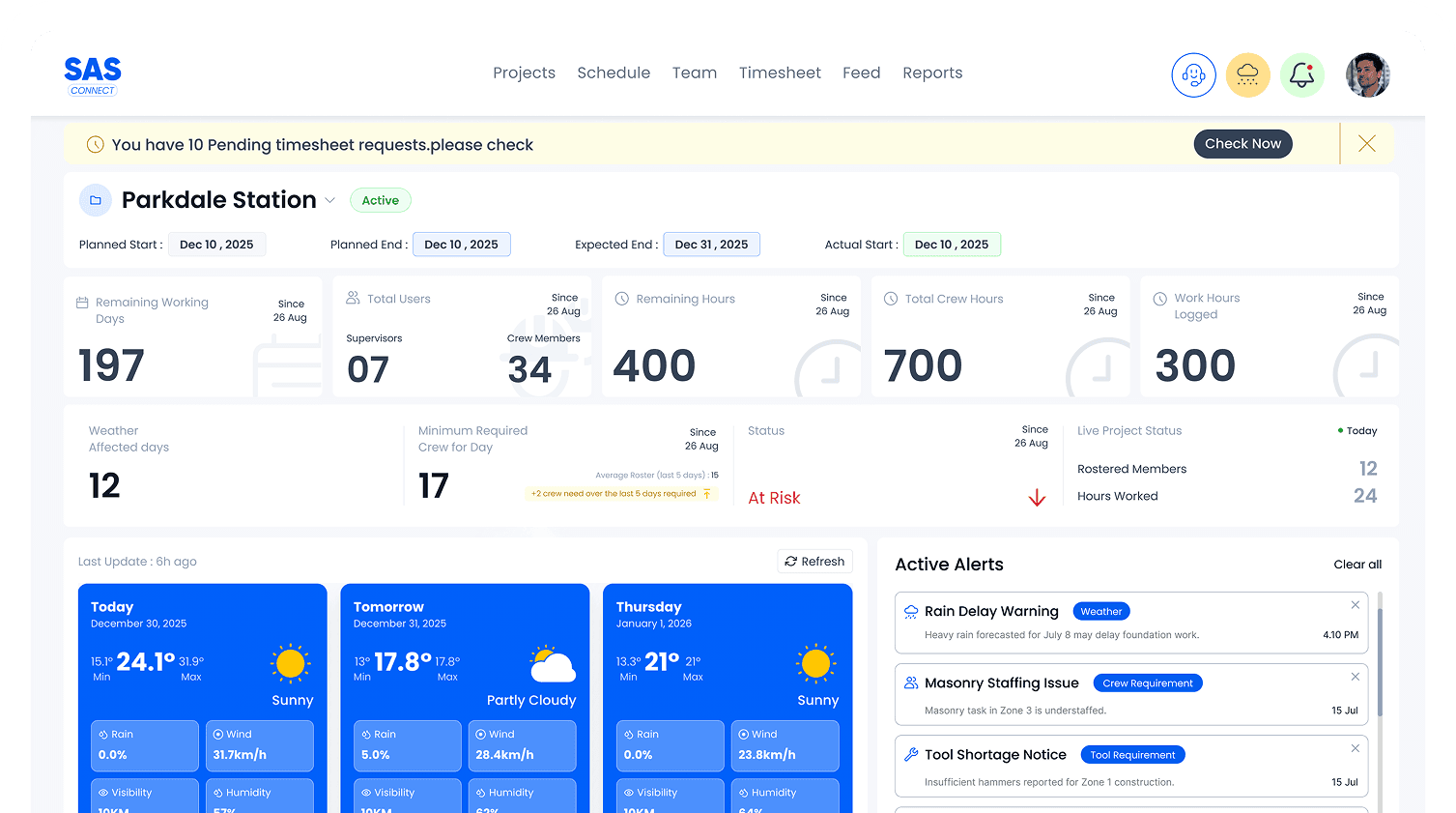Click the Check Now button
Screen dimensions: 1456x813
click(1242, 143)
